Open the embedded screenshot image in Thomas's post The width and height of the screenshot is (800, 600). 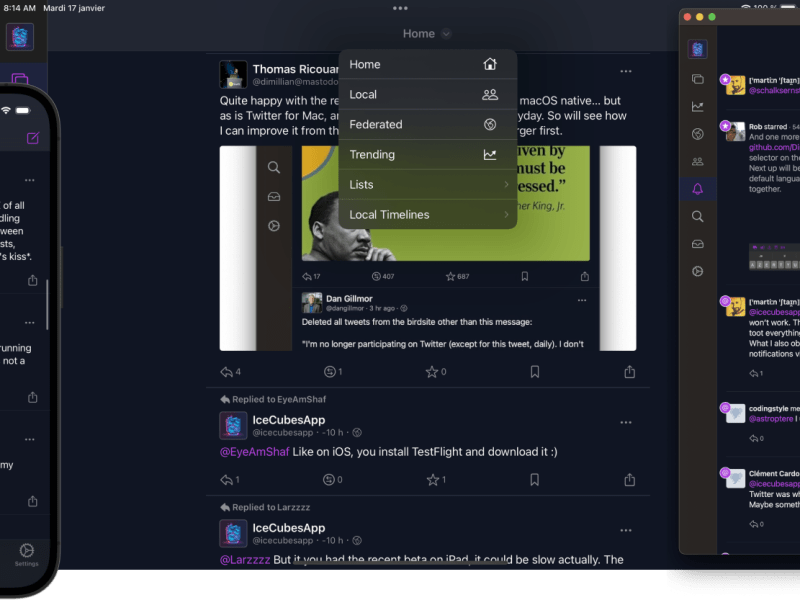click(x=427, y=248)
